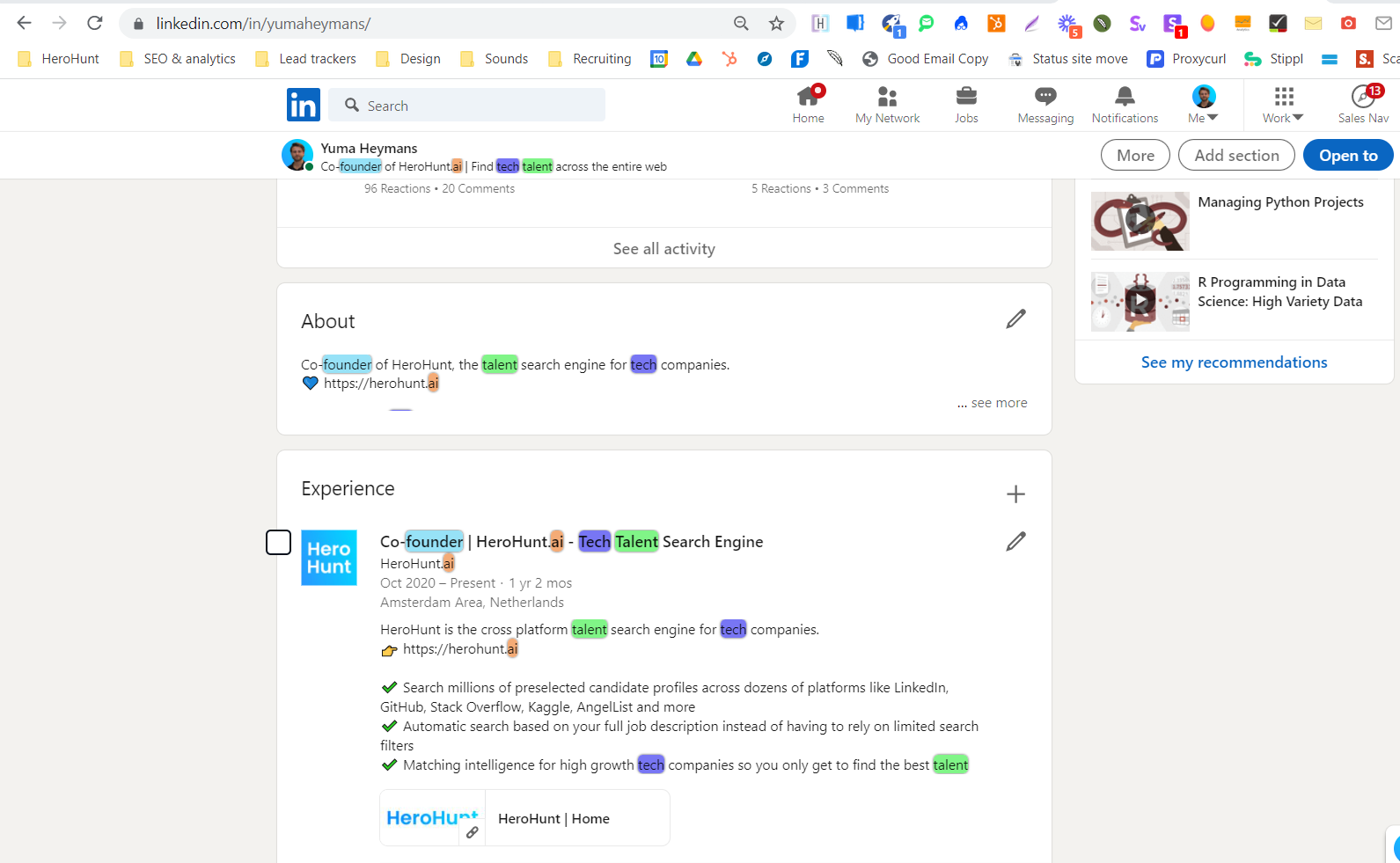Expand the Work apps dropdown
This screenshot has height=863, width=1400.
pos(1283,106)
